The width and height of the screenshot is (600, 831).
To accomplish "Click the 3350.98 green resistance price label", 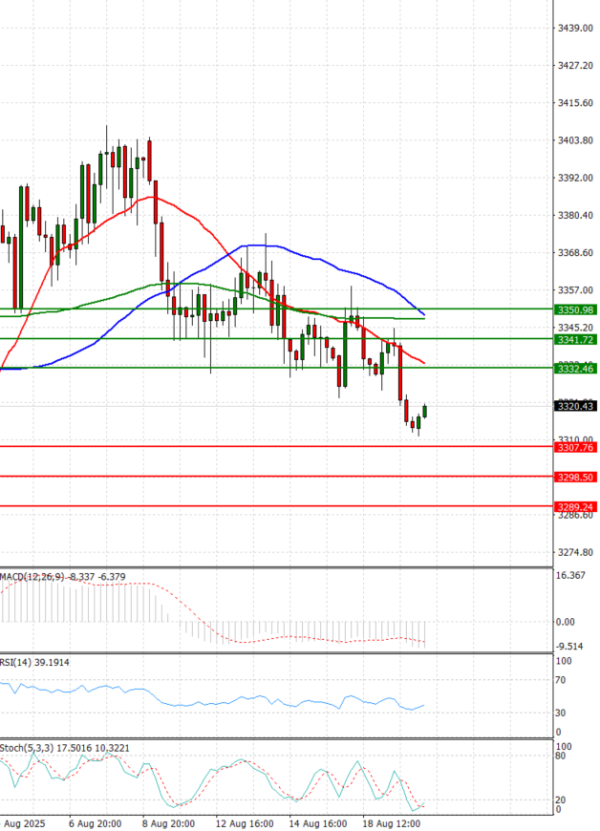I will point(574,310).
